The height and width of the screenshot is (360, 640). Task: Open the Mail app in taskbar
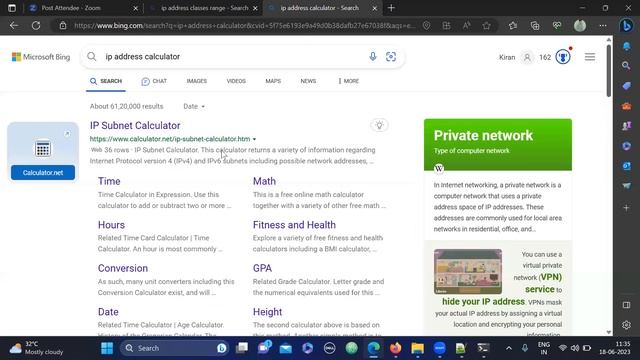[x=286, y=348]
